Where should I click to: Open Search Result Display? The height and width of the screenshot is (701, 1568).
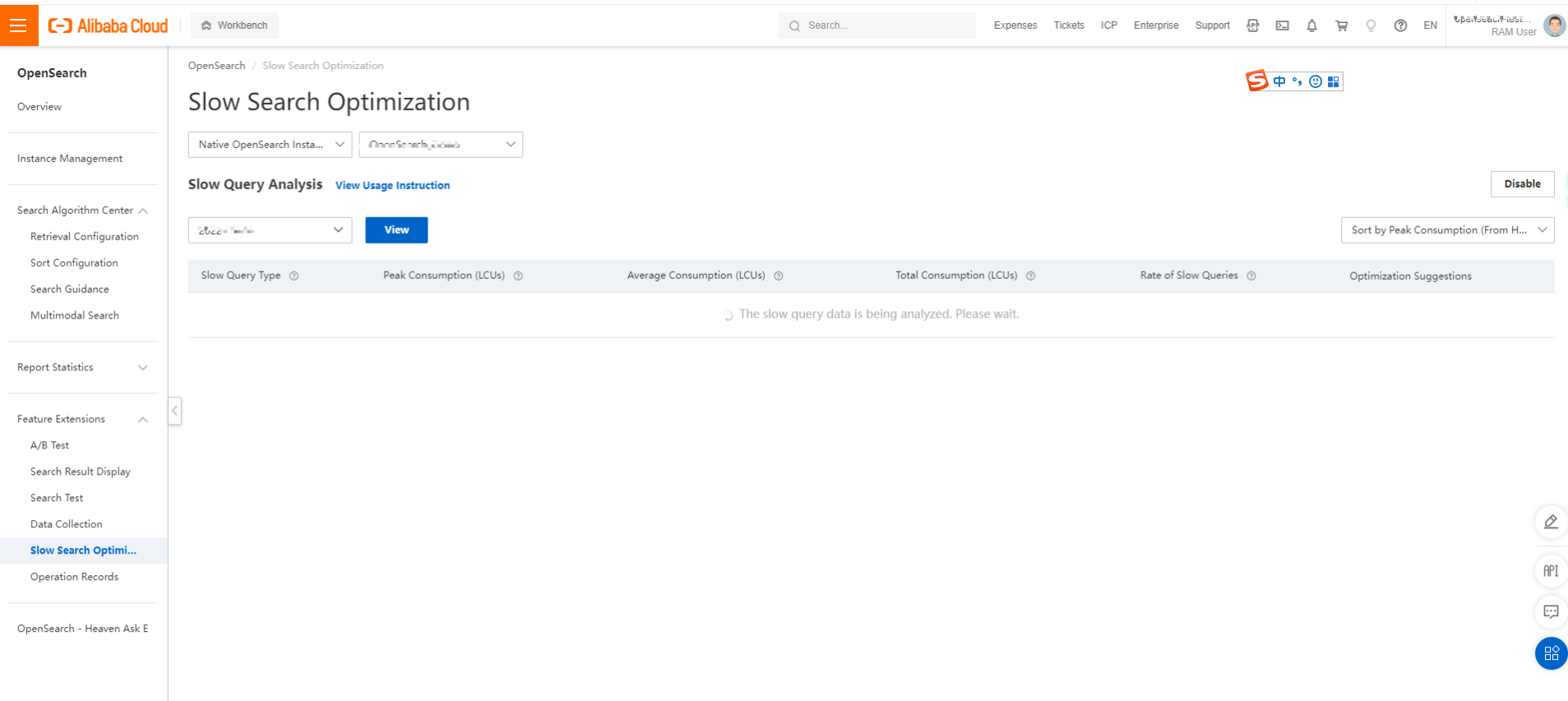[81, 472]
